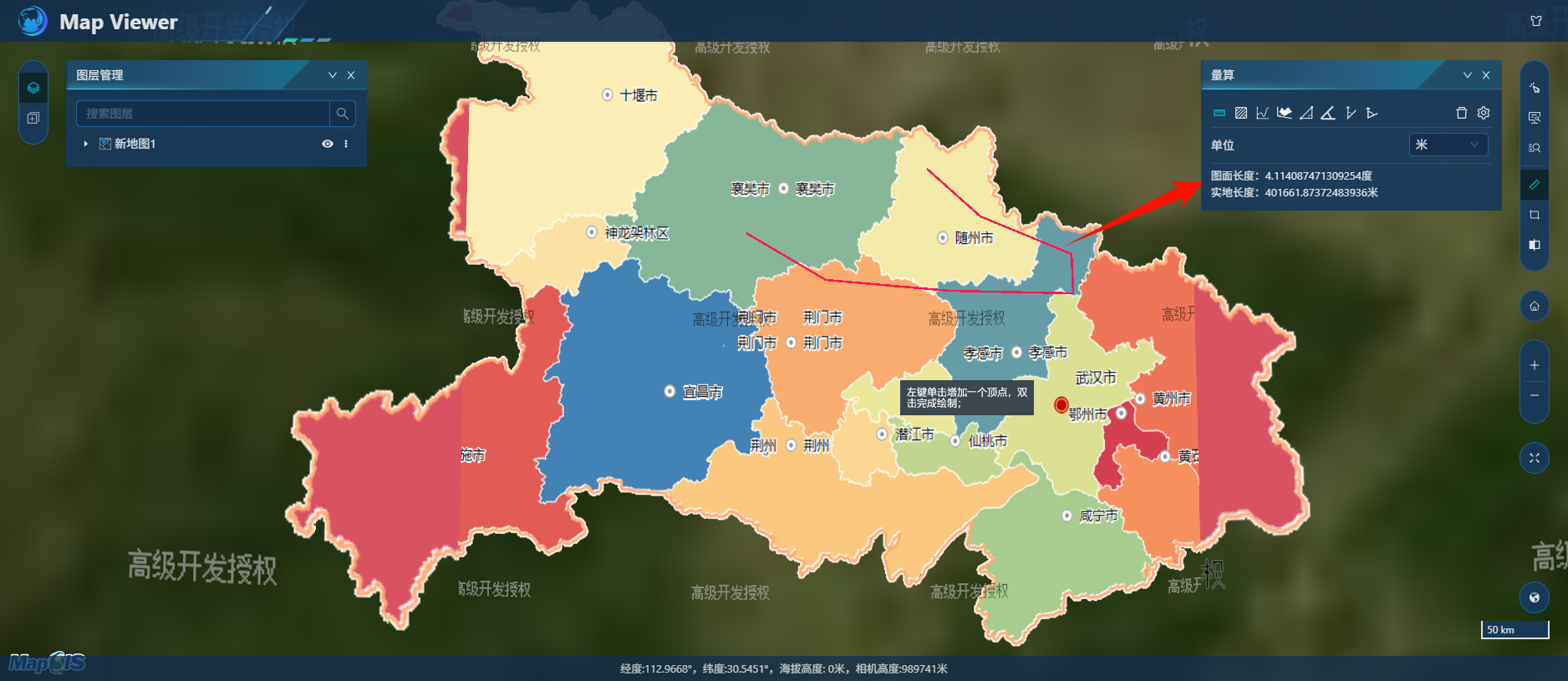Open the skin theme icon in top bar

[x=1536, y=21]
